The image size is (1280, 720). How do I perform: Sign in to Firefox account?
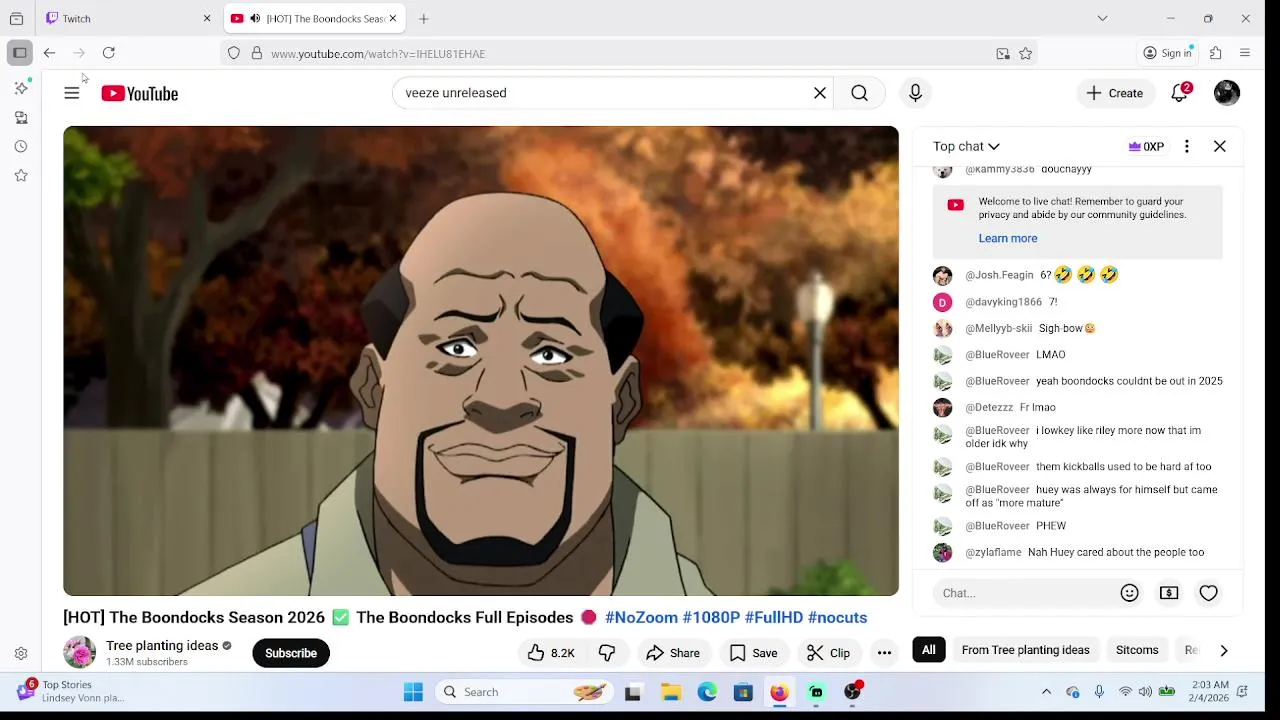pyautogui.click(x=1168, y=53)
